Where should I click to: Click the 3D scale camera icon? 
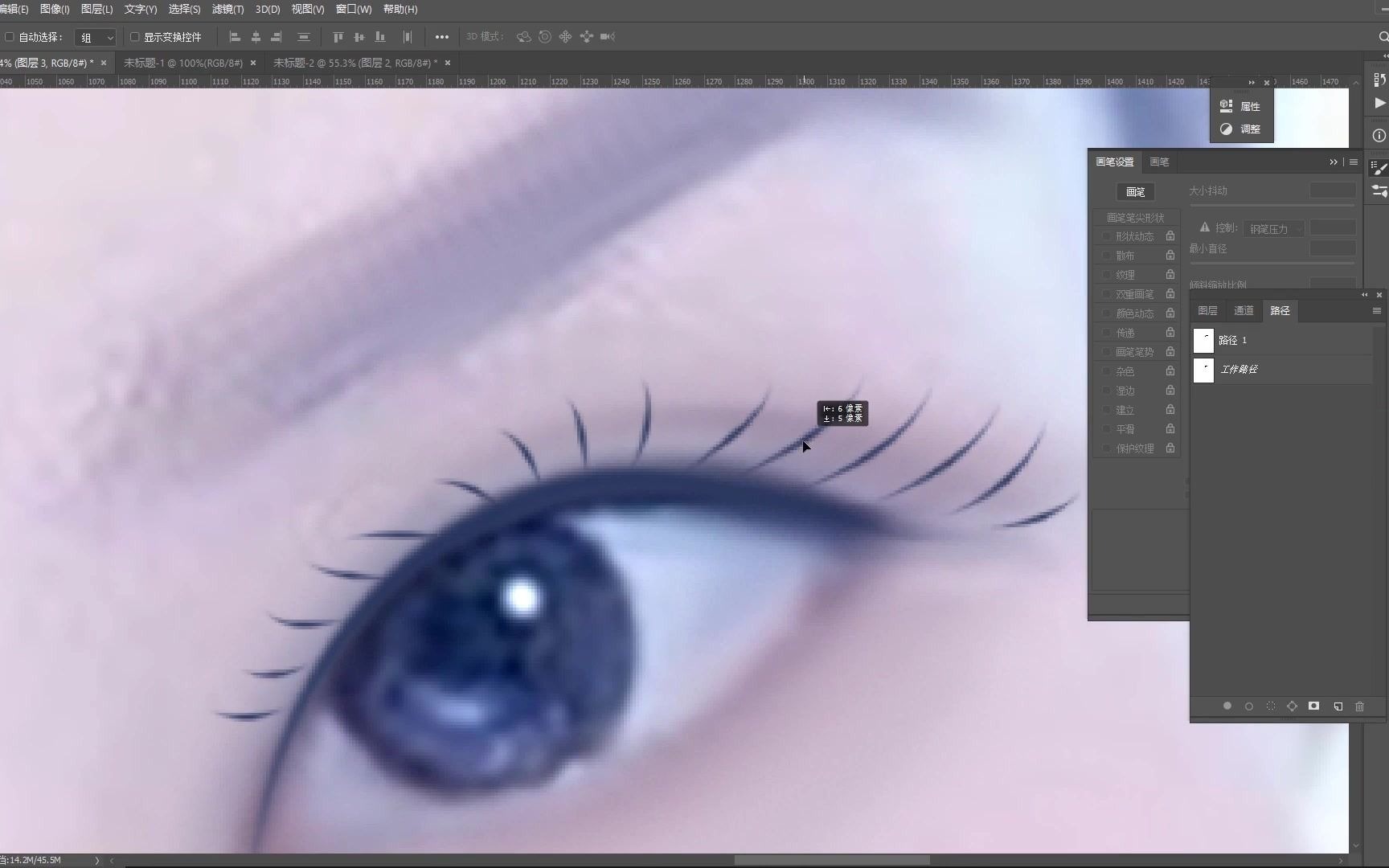(x=608, y=37)
